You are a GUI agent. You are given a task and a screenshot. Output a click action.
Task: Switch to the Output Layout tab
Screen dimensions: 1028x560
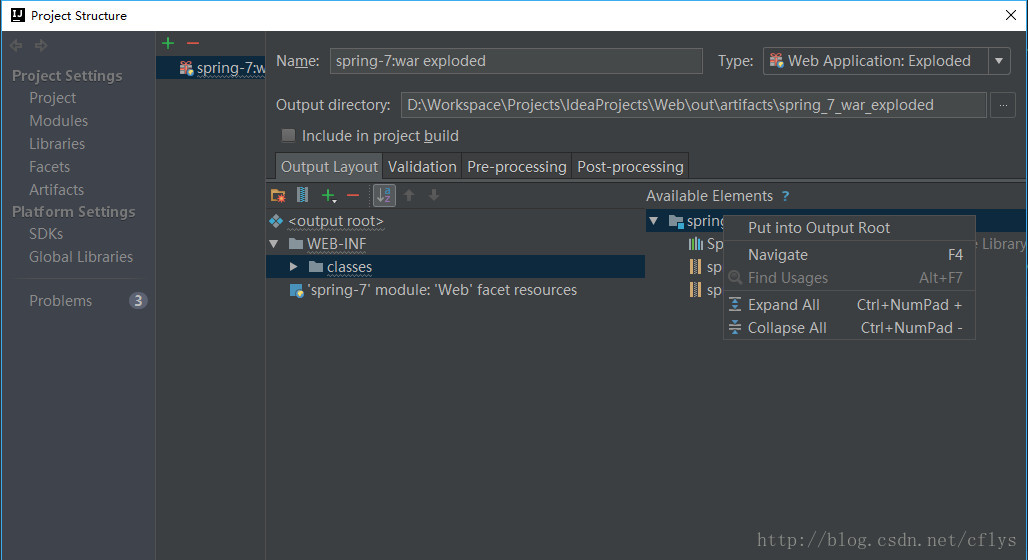[x=329, y=167]
